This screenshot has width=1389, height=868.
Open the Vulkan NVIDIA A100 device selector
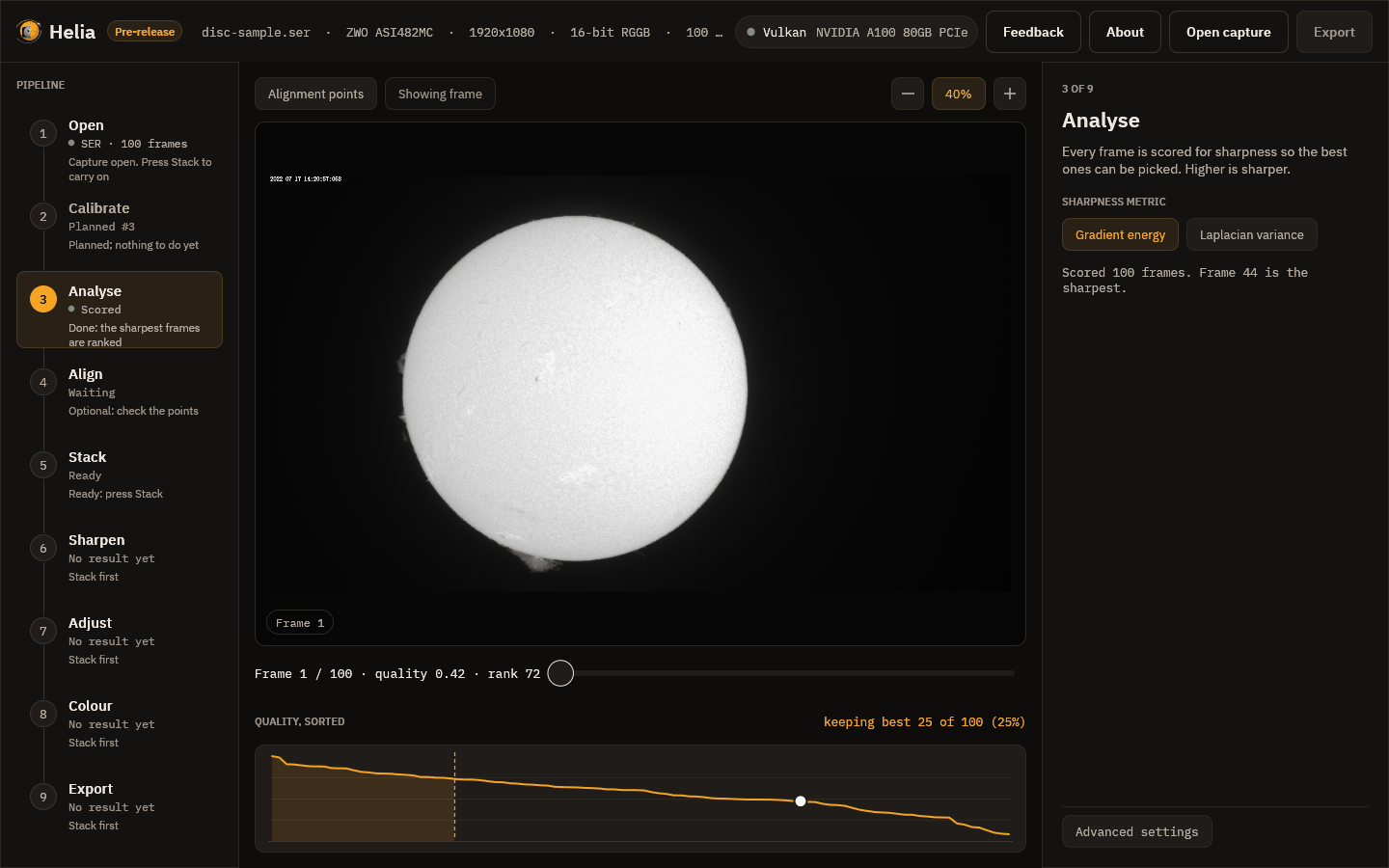[857, 32]
